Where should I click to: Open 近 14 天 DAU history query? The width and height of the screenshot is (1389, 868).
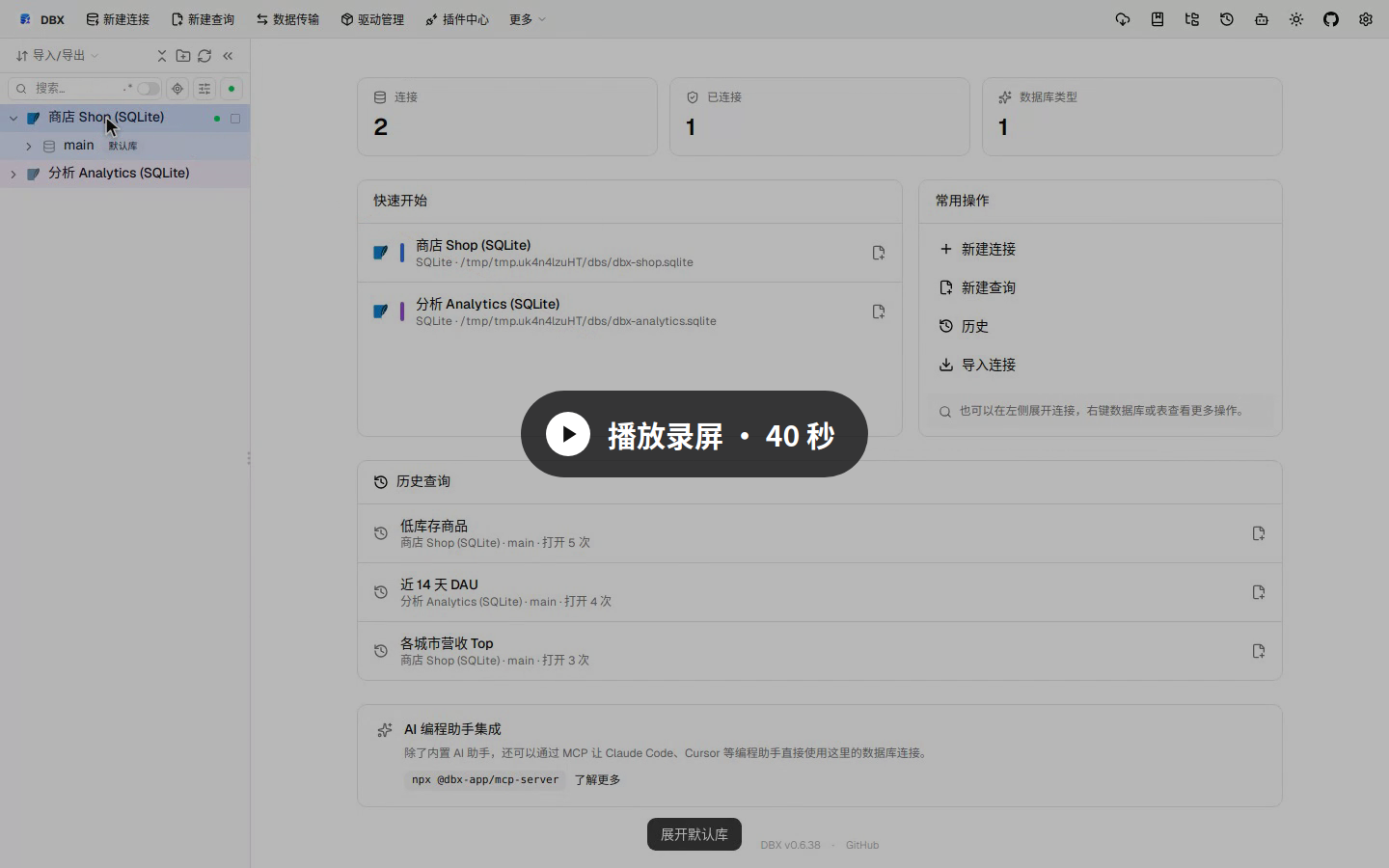click(x=820, y=592)
